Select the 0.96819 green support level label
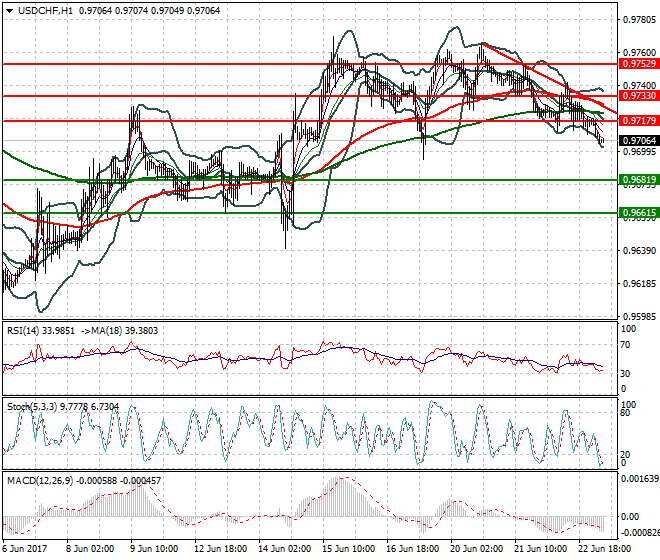The image size is (660, 560). coord(639,180)
